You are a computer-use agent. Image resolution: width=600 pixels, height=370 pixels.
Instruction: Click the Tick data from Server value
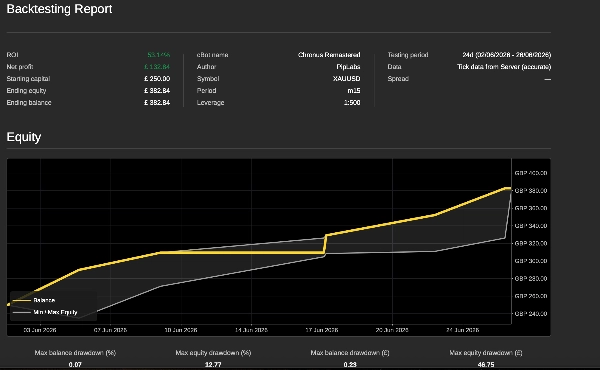point(504,67)
